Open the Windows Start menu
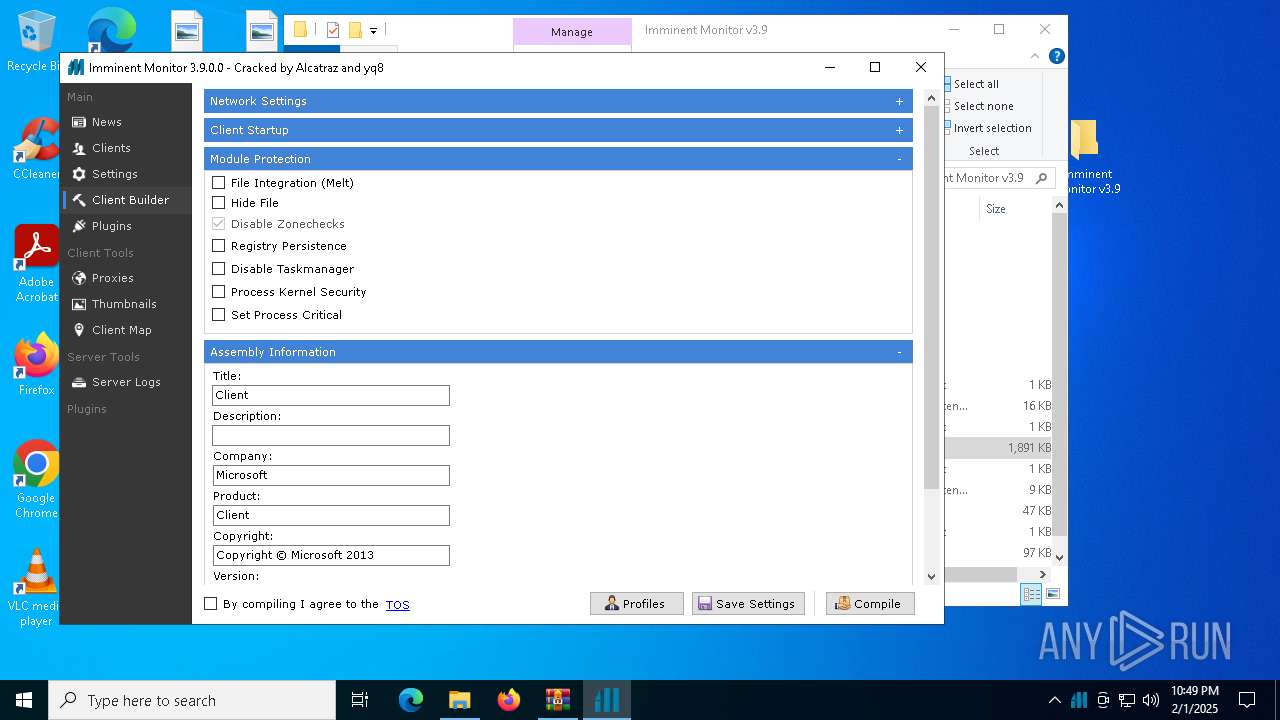Viewport: 1280px width, 720px height. (x=24, y=700)
